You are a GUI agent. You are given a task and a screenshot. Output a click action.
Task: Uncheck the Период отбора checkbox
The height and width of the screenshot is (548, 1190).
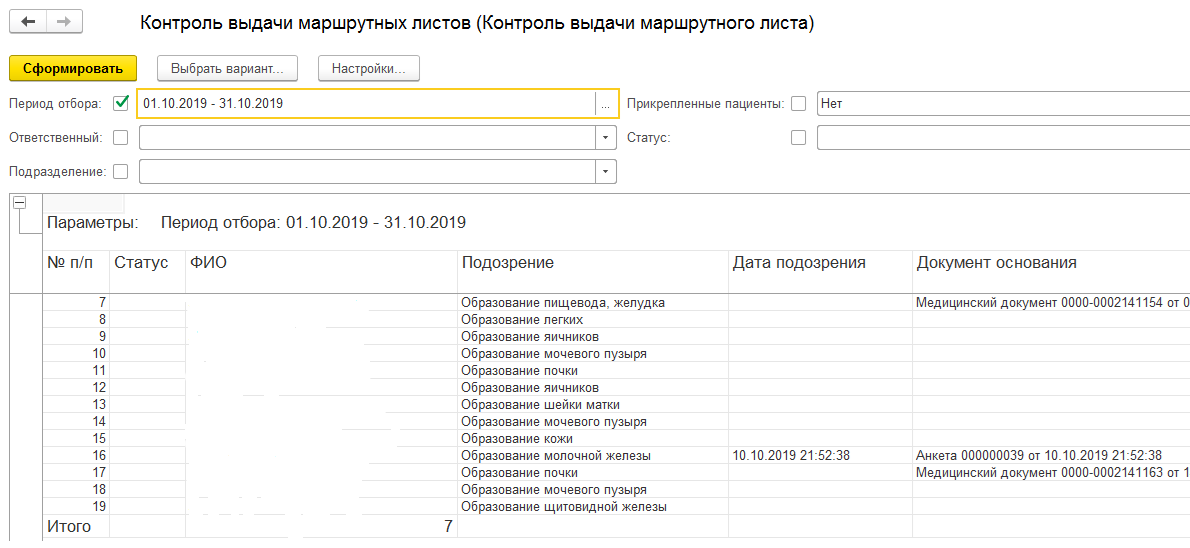(x=121, y=102)
